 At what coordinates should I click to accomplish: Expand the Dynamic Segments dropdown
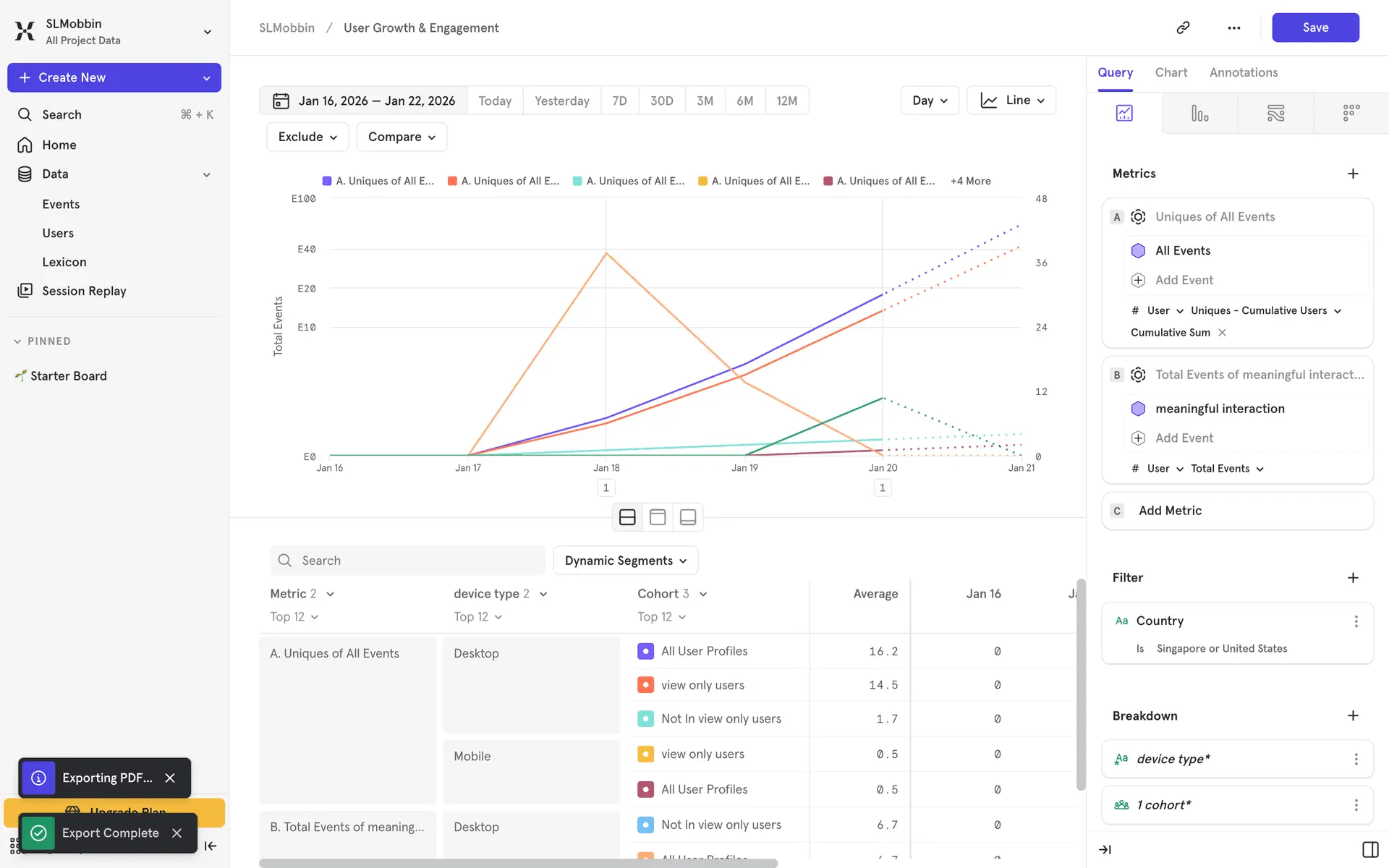click(x=625, y=561)
